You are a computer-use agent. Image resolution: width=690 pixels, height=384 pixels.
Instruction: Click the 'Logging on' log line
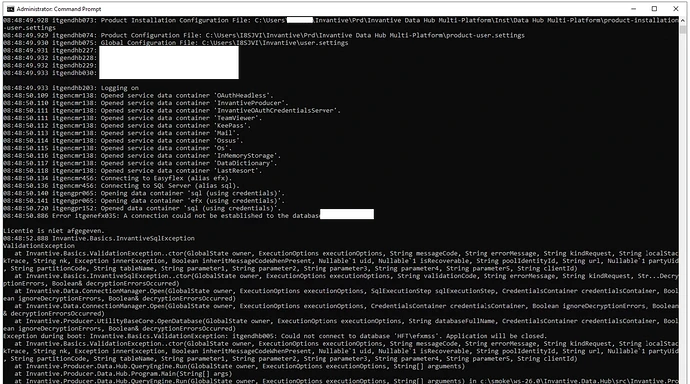coord(71,88)
